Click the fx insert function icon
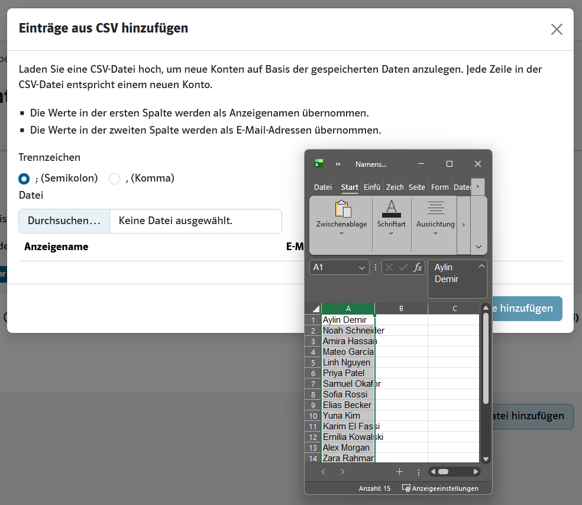Screen dimensions: 582x505 click(418, 267)
